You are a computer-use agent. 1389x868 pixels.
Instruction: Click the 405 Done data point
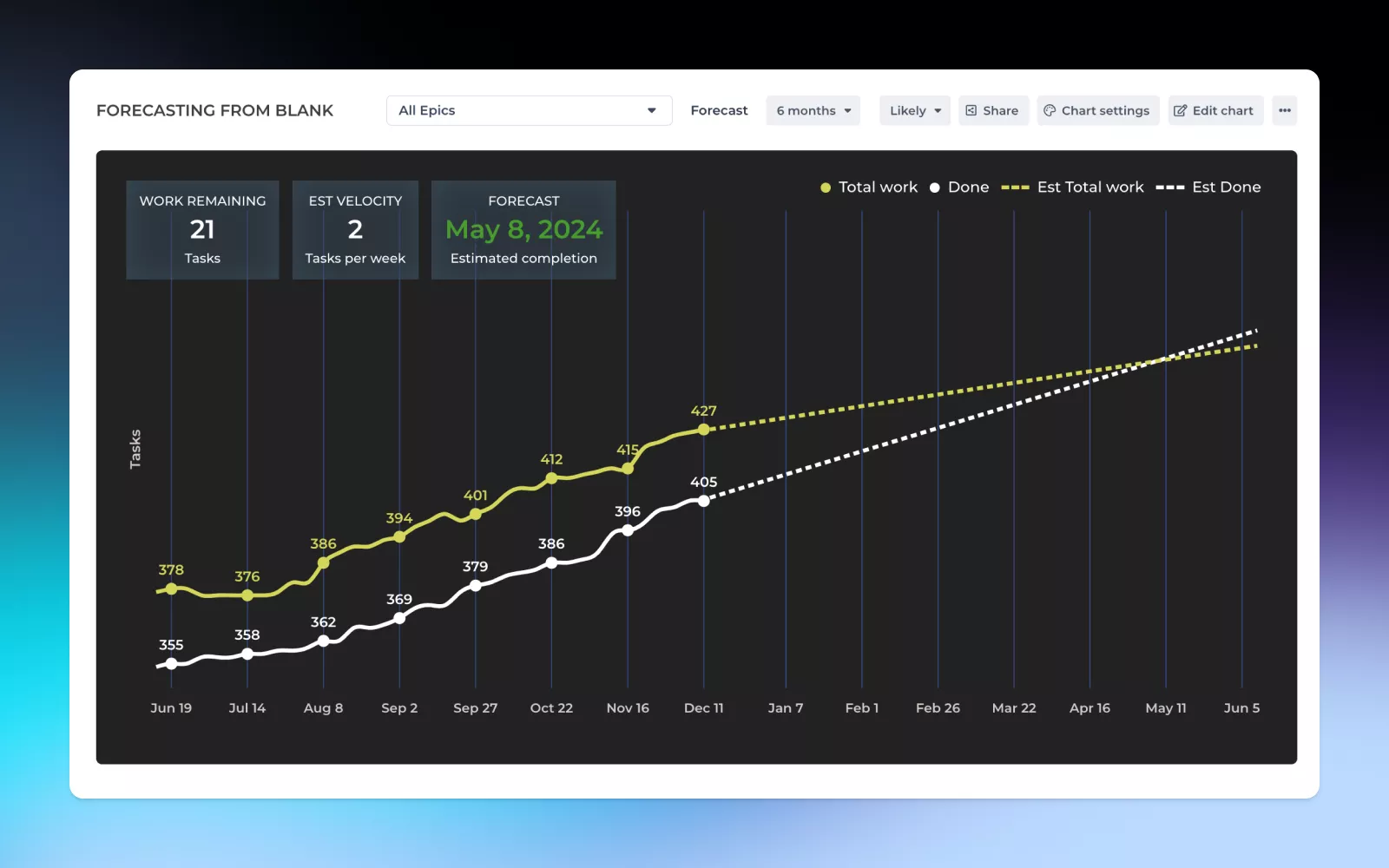pyautogui.click(x=704, y=501)
